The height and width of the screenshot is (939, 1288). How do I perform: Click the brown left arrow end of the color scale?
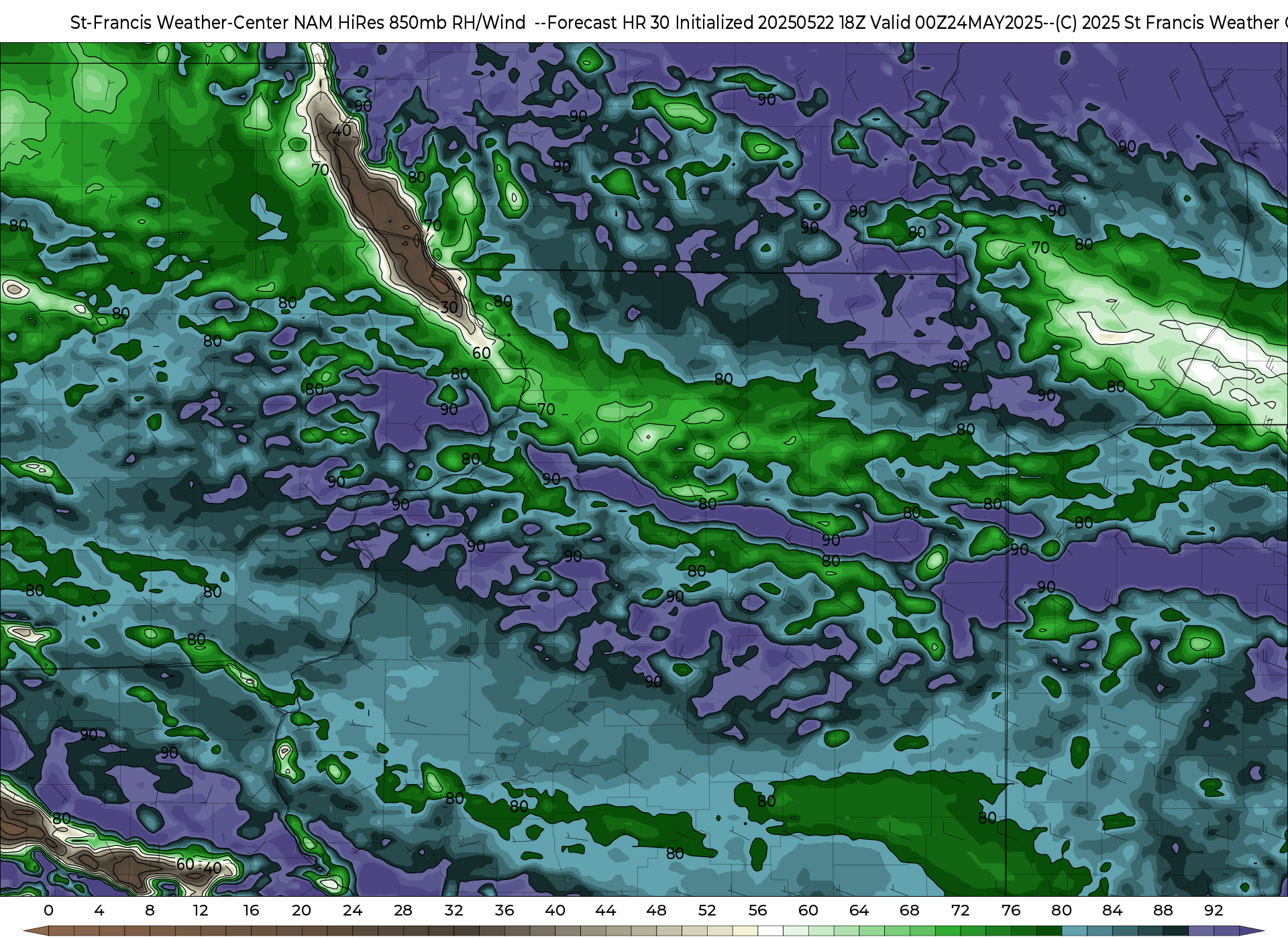click(x=37, y=931)
